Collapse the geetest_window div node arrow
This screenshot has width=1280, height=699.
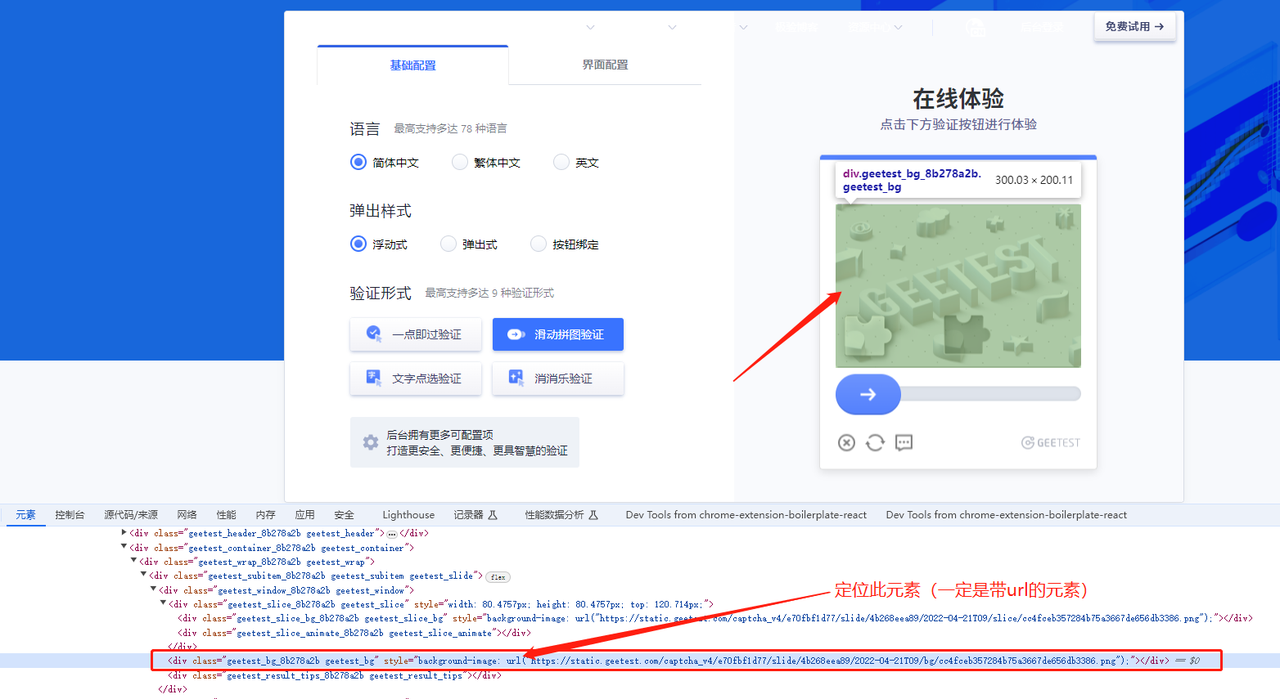(154, 590)
